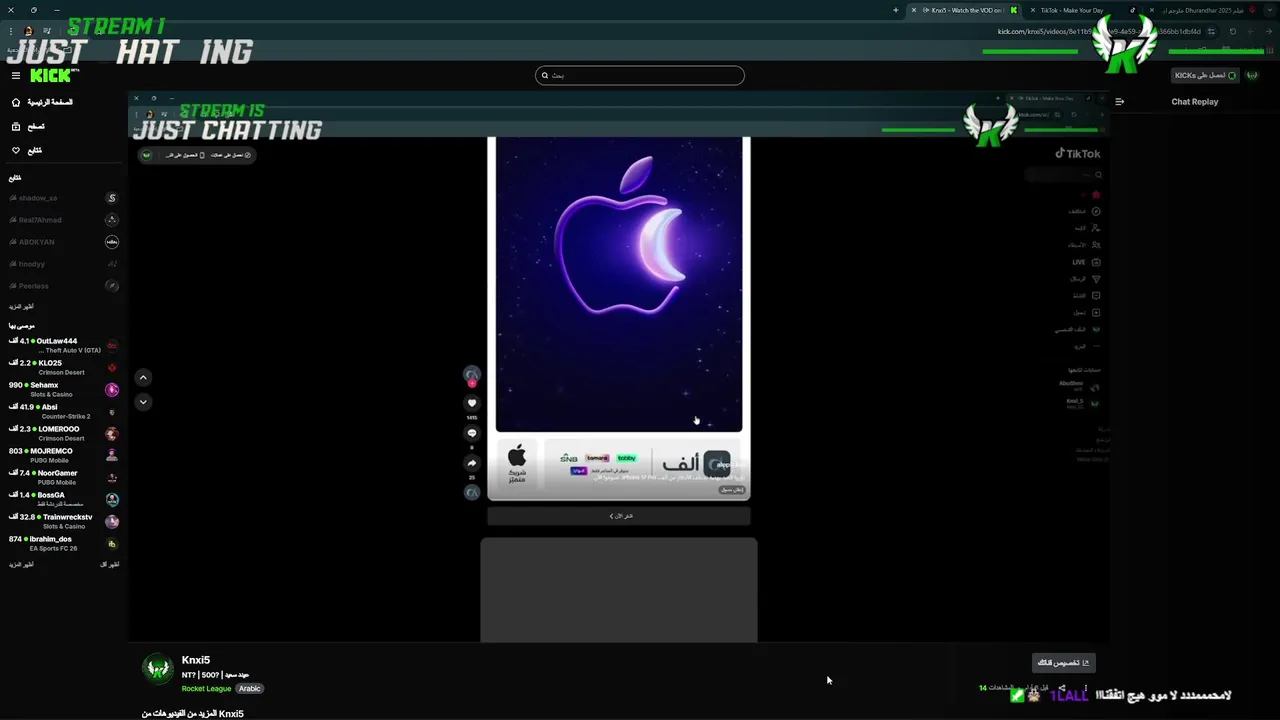Click the clip customize button under video
The width and height of the screenshot is (1280, 720).
(1063, 662)
